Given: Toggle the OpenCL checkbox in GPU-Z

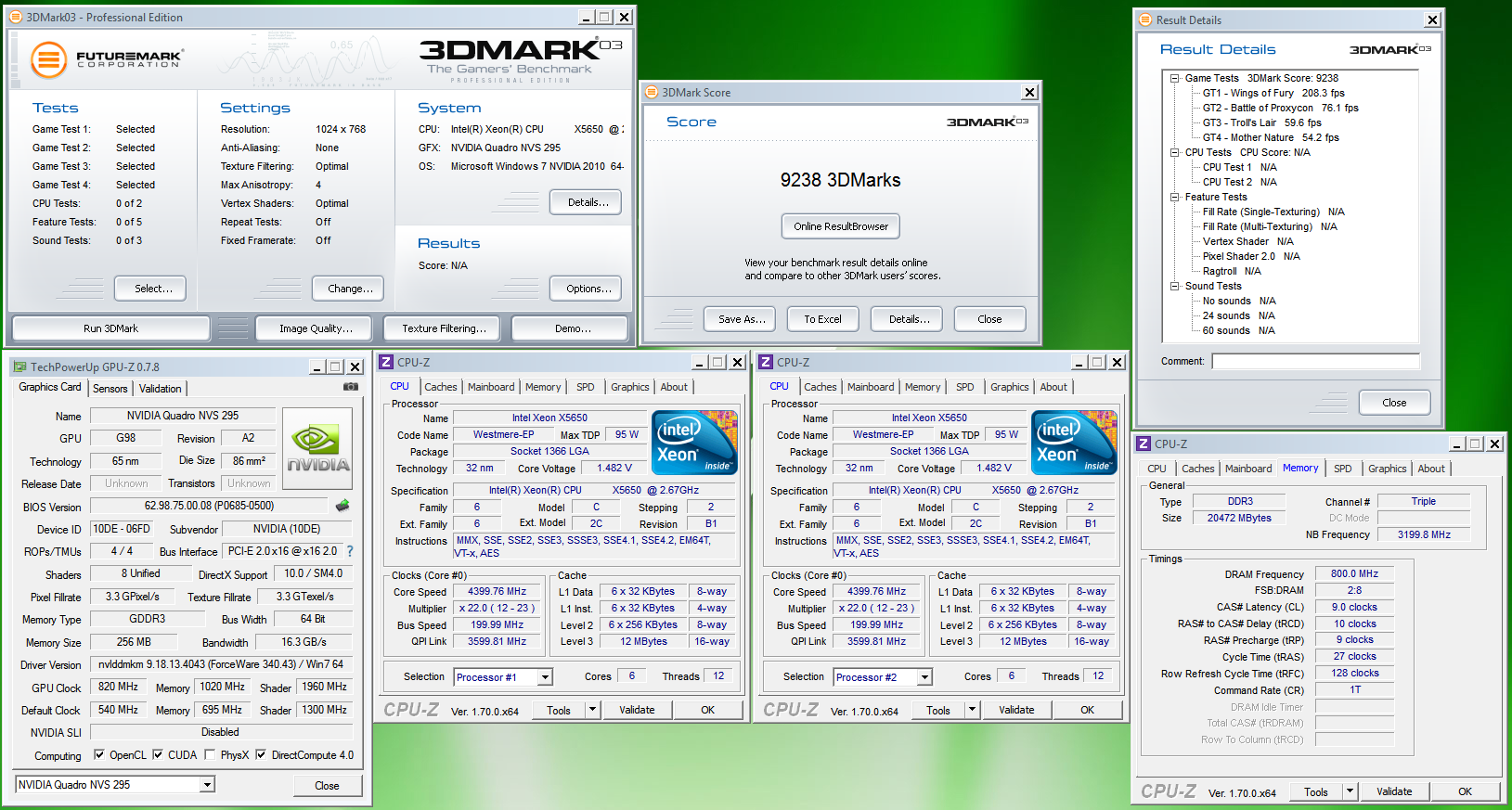Looking at the screenshot, I should [x=99, y=754].
